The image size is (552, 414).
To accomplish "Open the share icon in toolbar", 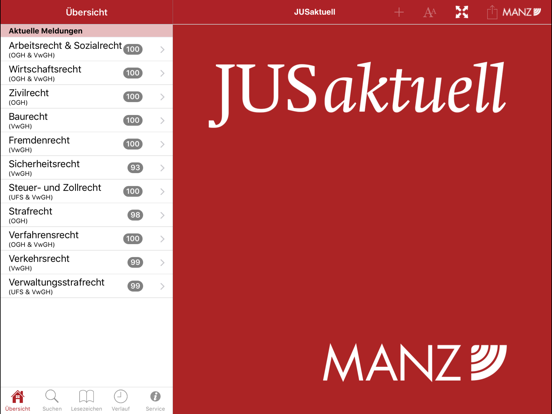I will tap(492, 12).
